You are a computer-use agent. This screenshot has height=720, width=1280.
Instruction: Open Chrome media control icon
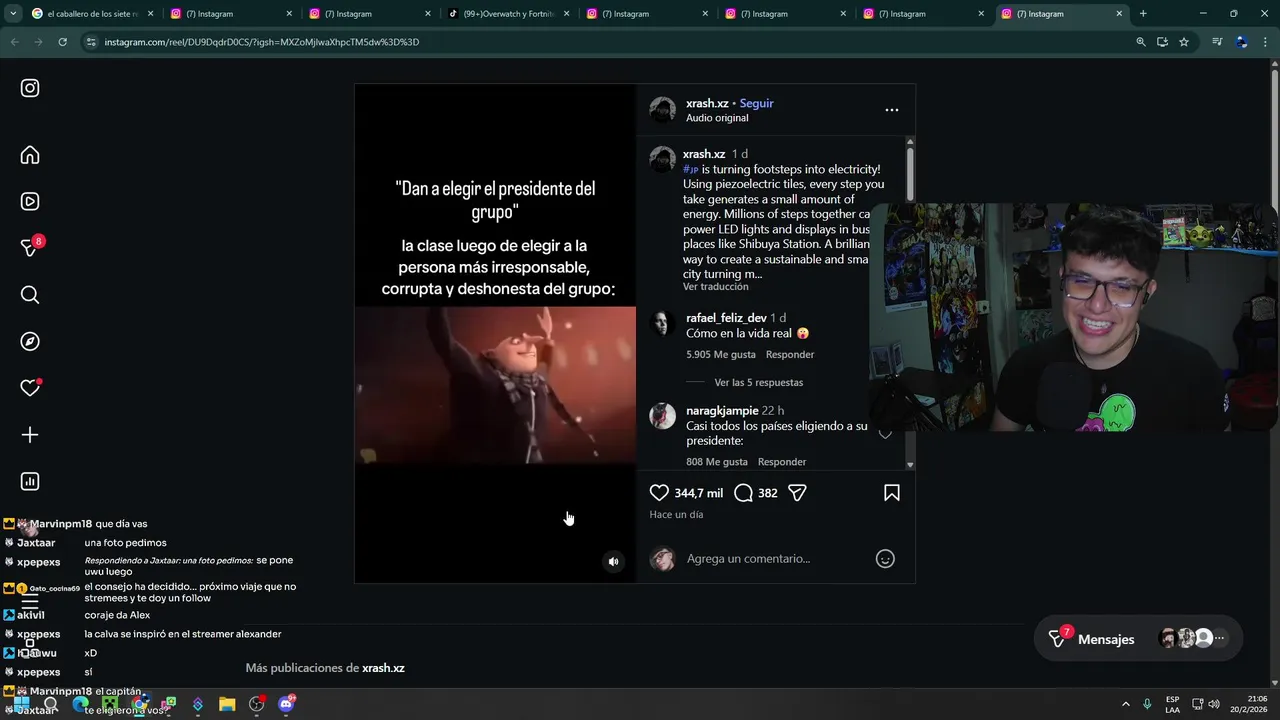click(1217, 42)
